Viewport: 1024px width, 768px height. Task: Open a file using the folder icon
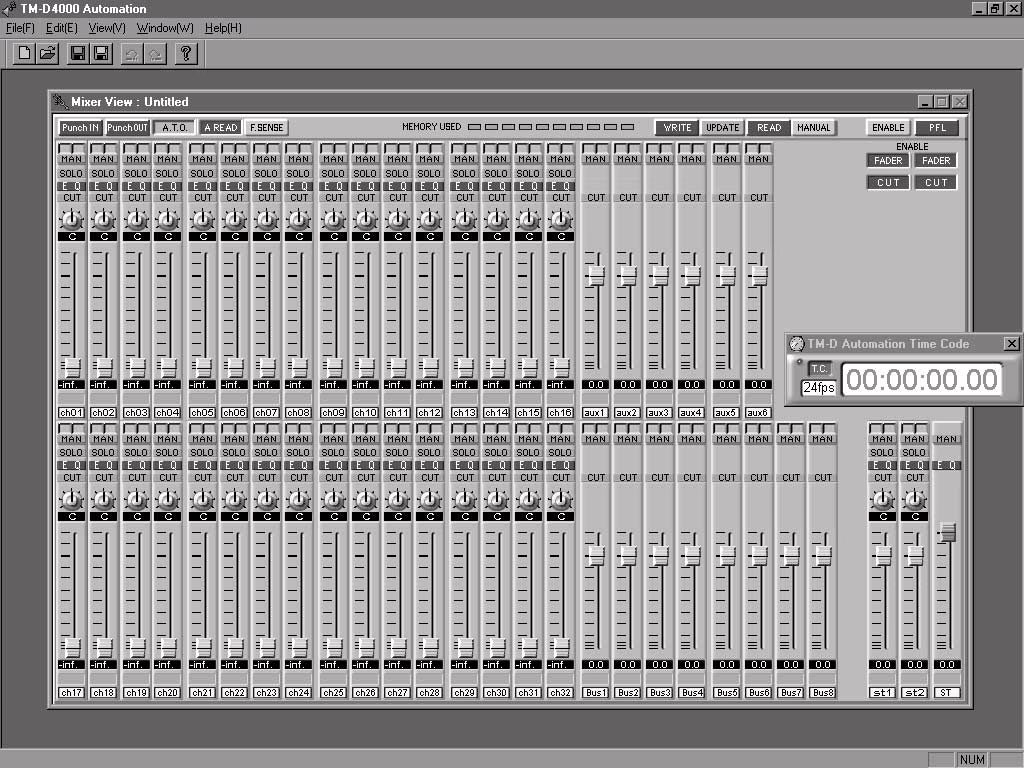click(x=48, y=54)
